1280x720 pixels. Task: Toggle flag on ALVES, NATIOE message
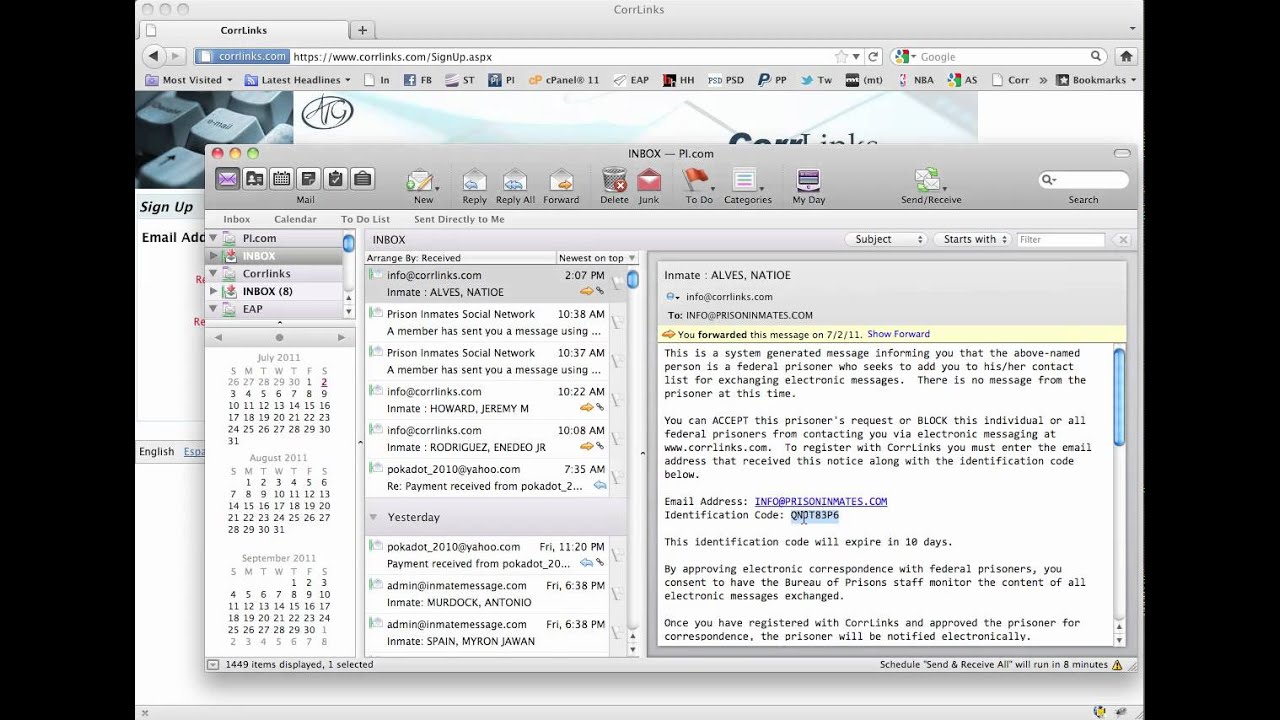[x=617, y=283]
